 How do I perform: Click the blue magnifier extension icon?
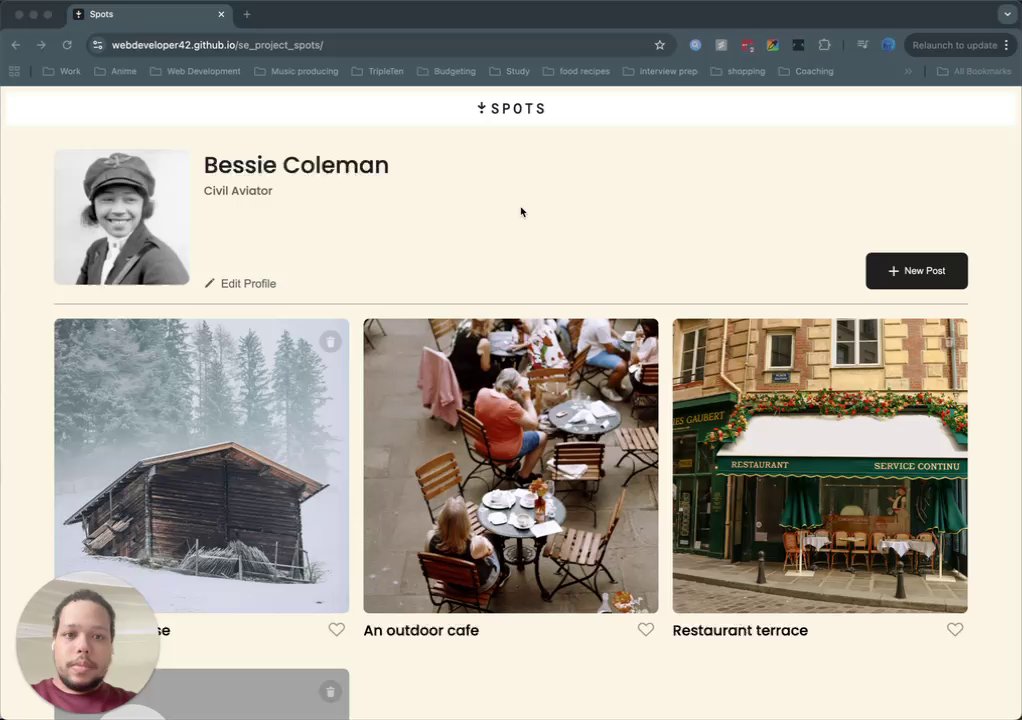(x=695, y=45)
